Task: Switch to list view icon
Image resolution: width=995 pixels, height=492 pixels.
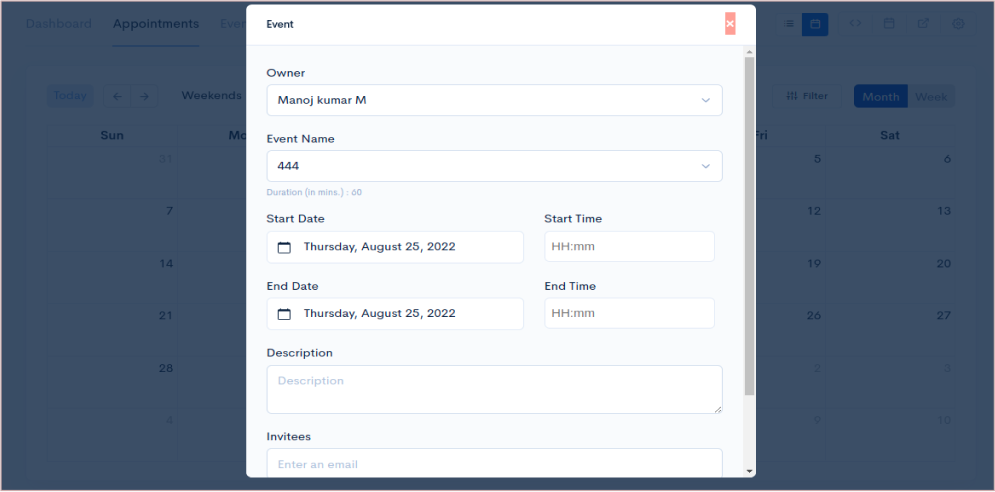Action: point(789,24)
